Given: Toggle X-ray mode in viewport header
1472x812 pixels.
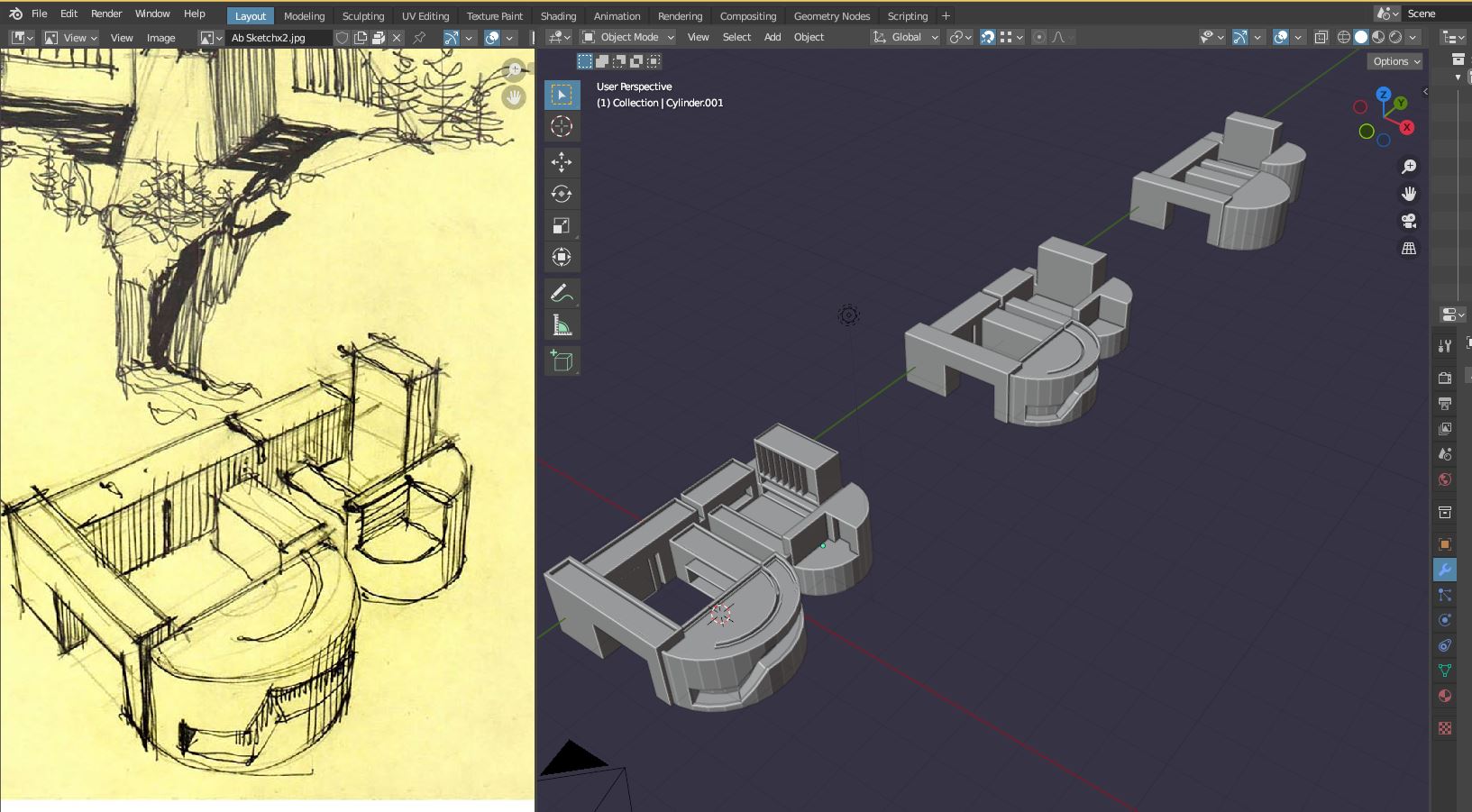Looking at the screenshot, I should (1321, 37).
